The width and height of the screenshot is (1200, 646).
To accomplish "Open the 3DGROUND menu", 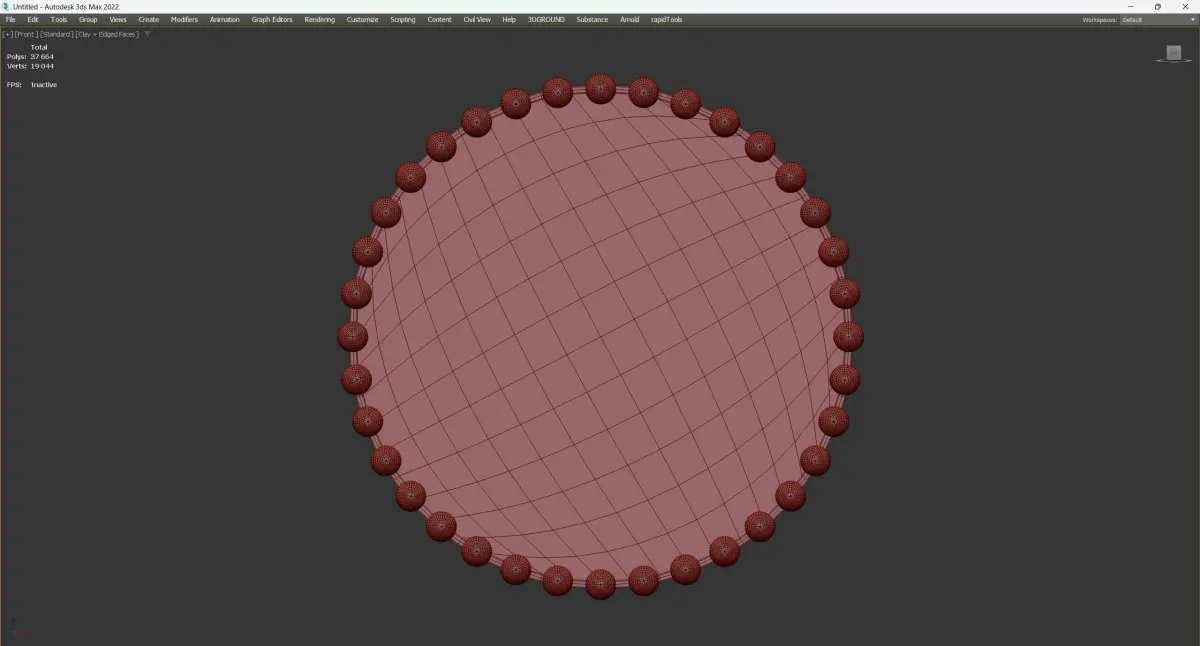I will tap(546, 19).
